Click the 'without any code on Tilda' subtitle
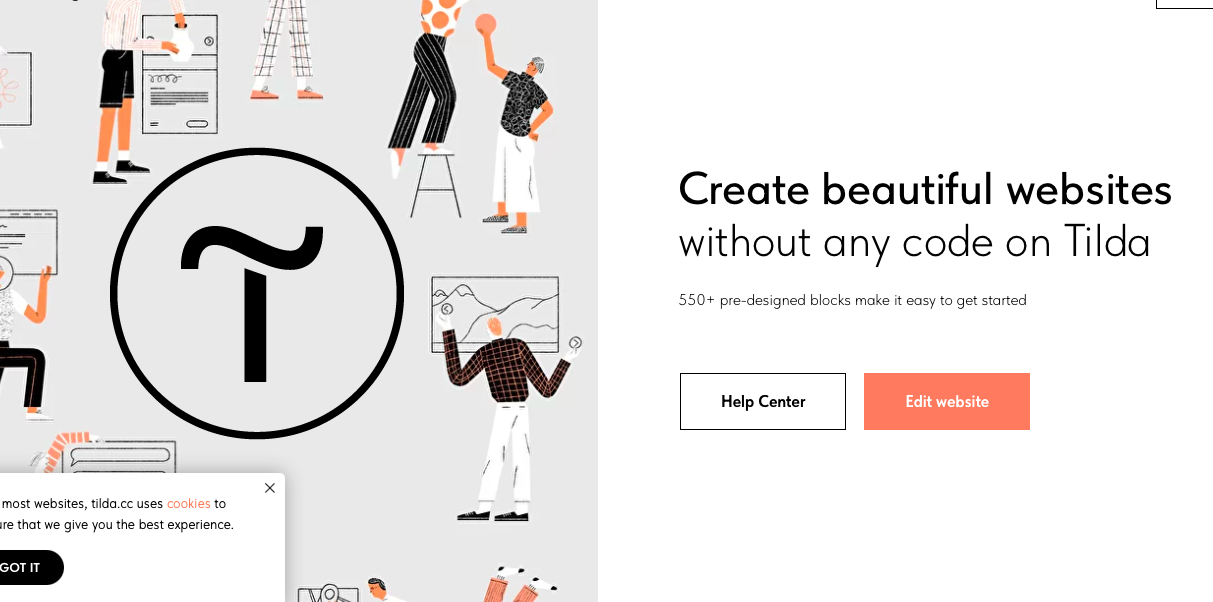Viewport: 1213px width, 602px height. pyautogui.click(x=915, y=242)
